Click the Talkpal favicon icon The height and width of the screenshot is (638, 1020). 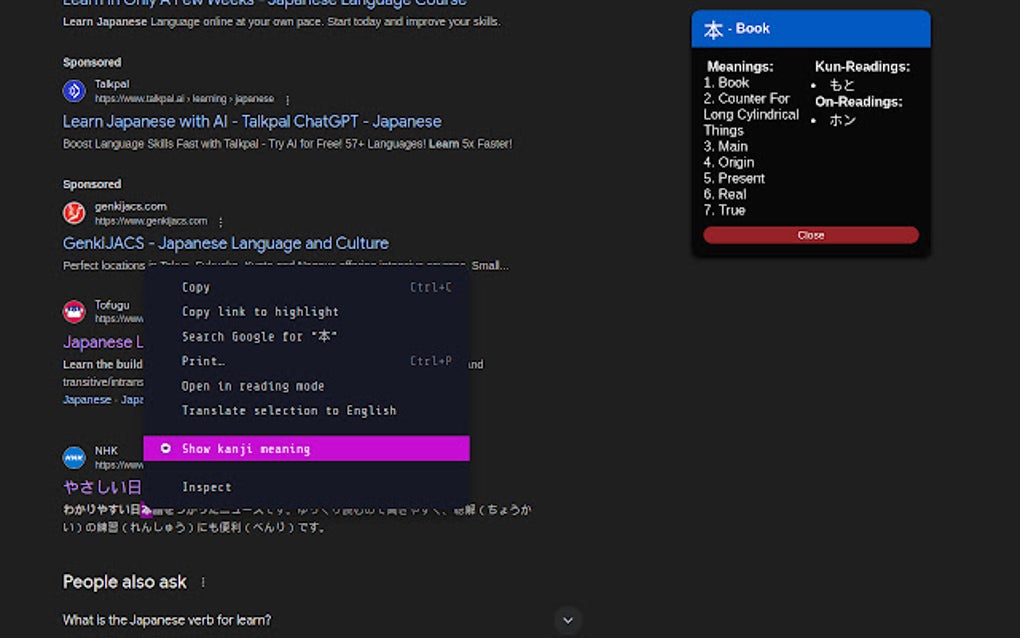pyautogui.click(x=74, y=90)
